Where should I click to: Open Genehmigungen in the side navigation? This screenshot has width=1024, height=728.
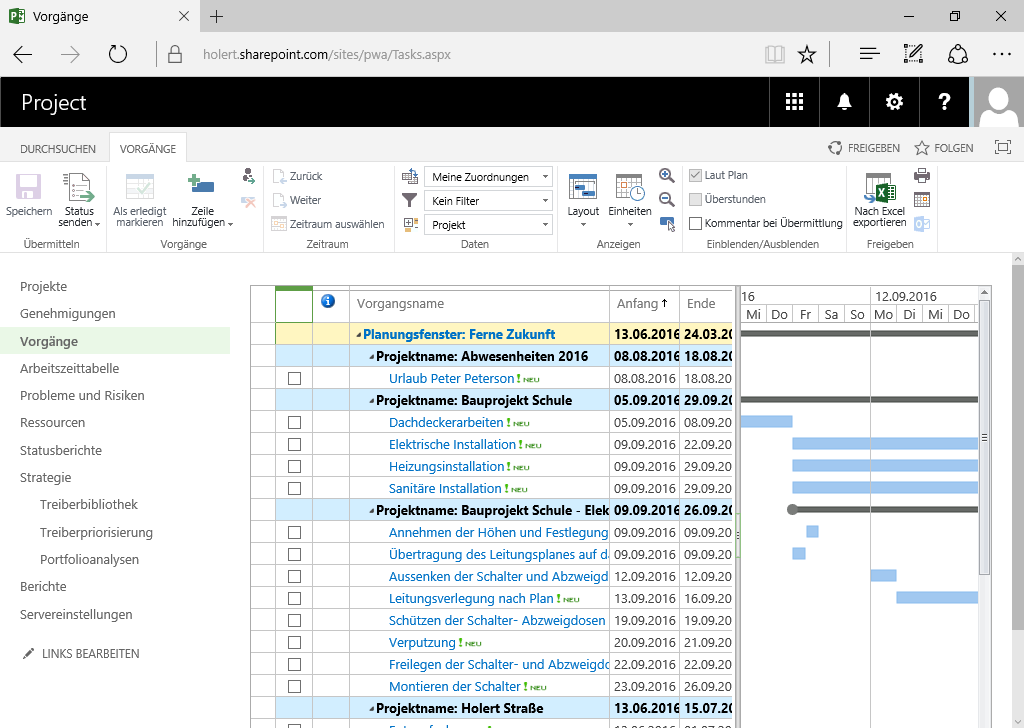[x=67, y=313]
